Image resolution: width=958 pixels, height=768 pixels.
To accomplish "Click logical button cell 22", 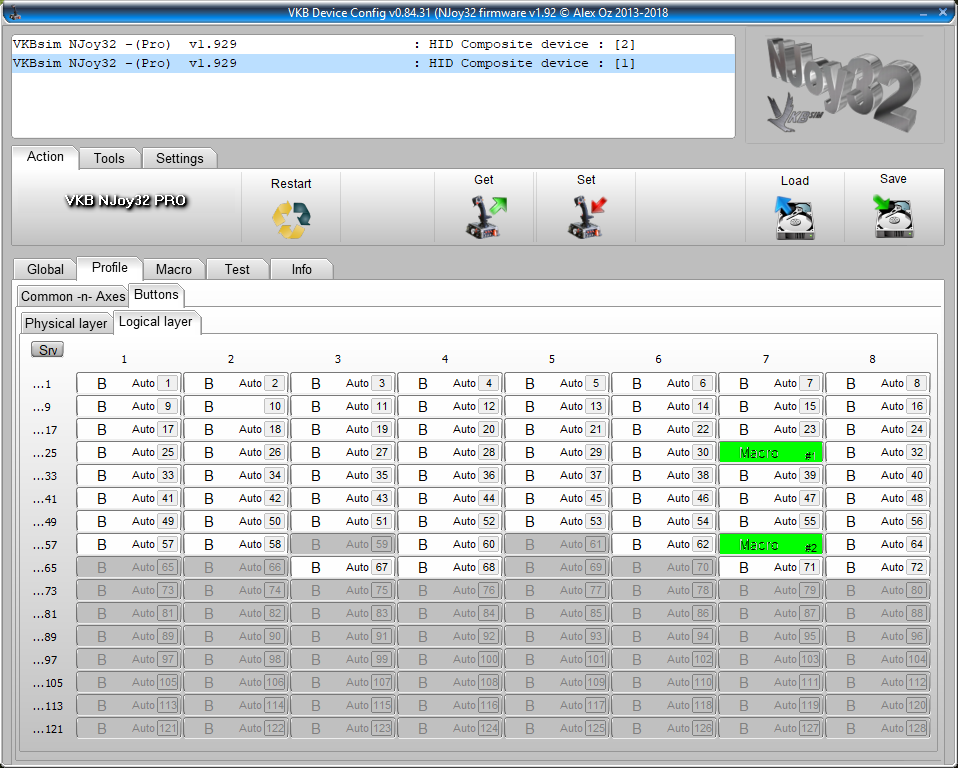I will click(x=664, y=430).
